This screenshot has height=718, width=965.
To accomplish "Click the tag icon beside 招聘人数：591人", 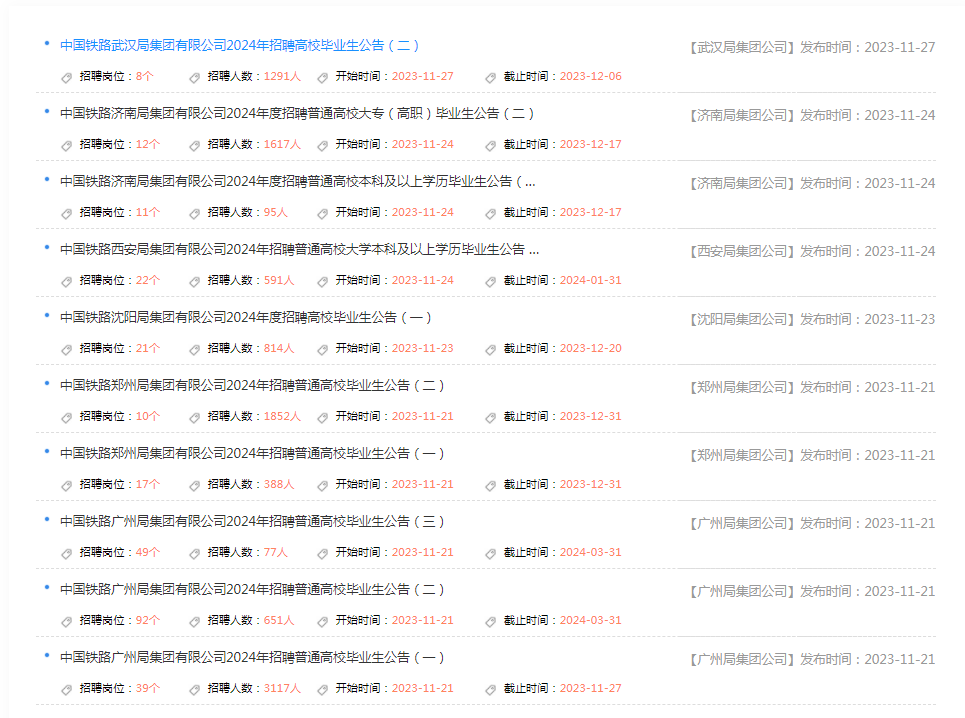I will (194, 281).
